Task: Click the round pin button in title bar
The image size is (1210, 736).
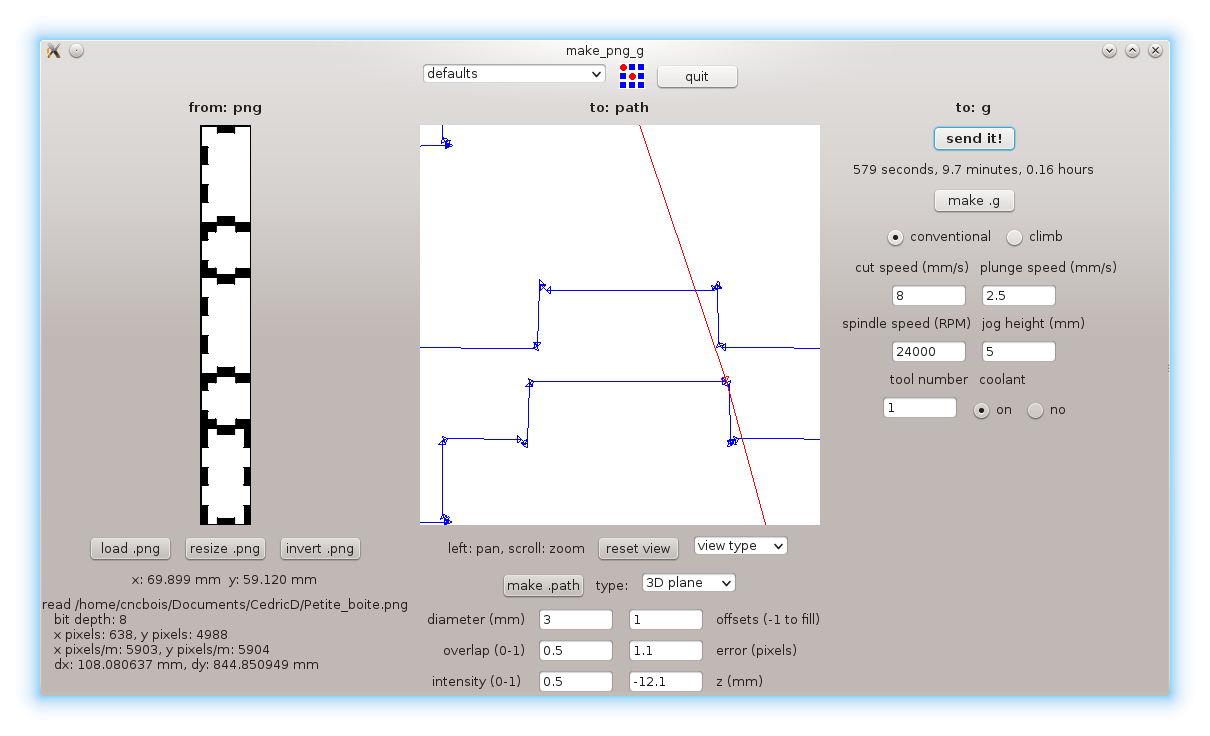Action: coord(77,50)
